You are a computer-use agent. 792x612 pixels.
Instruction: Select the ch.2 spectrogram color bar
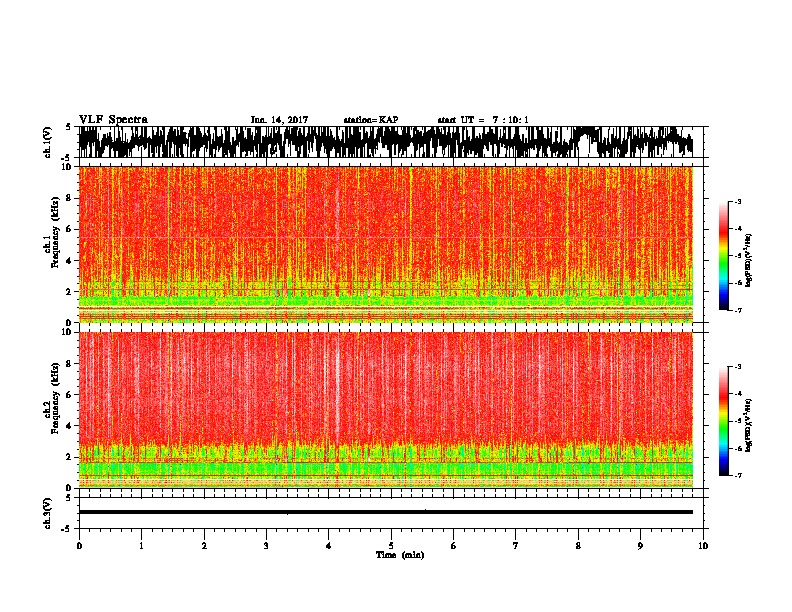click(723, 421)
